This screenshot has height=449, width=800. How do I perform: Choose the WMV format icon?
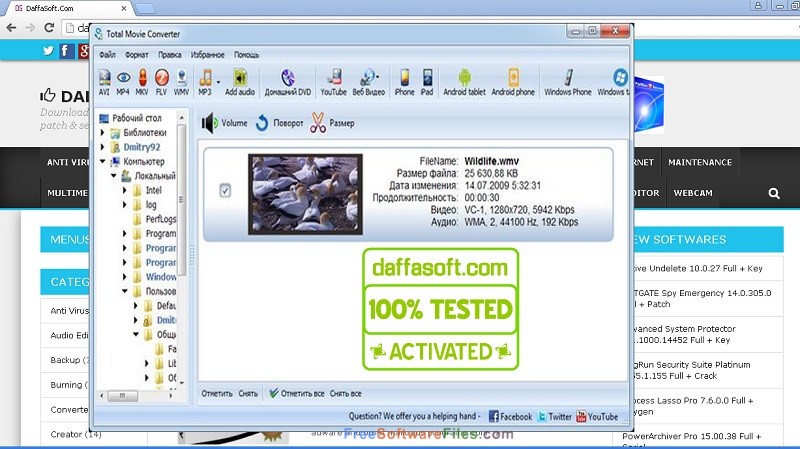[182, 82]
